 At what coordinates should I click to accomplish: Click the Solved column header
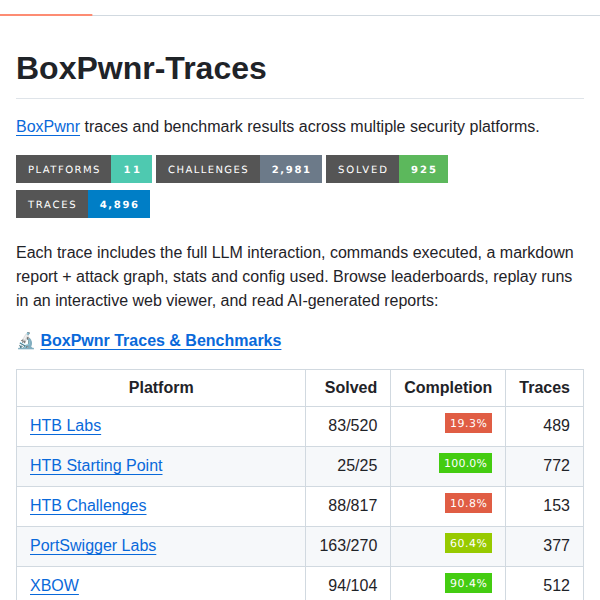[x=348, y=388]
